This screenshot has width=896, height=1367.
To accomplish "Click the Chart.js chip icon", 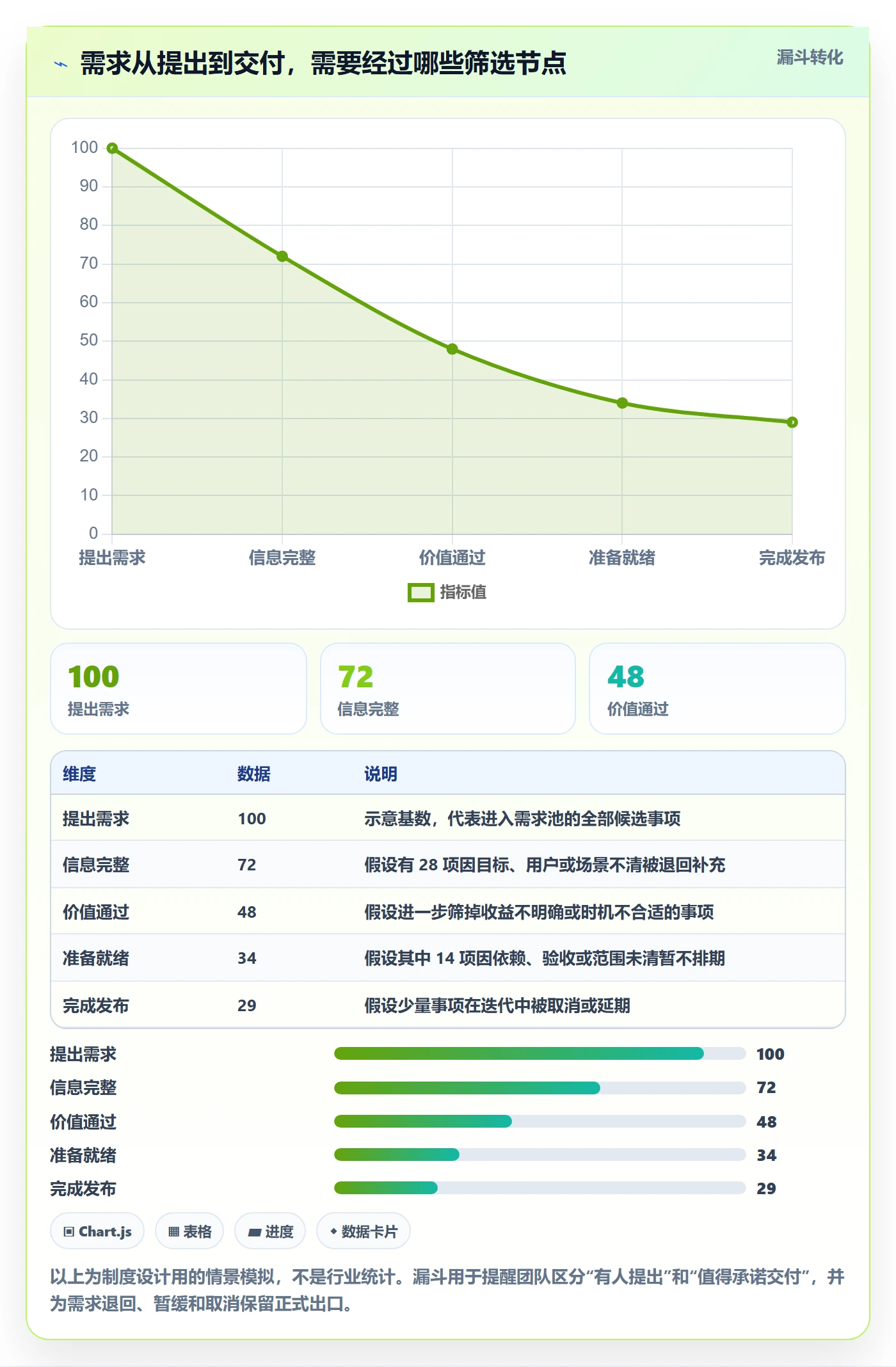I will coord(69,1231).
